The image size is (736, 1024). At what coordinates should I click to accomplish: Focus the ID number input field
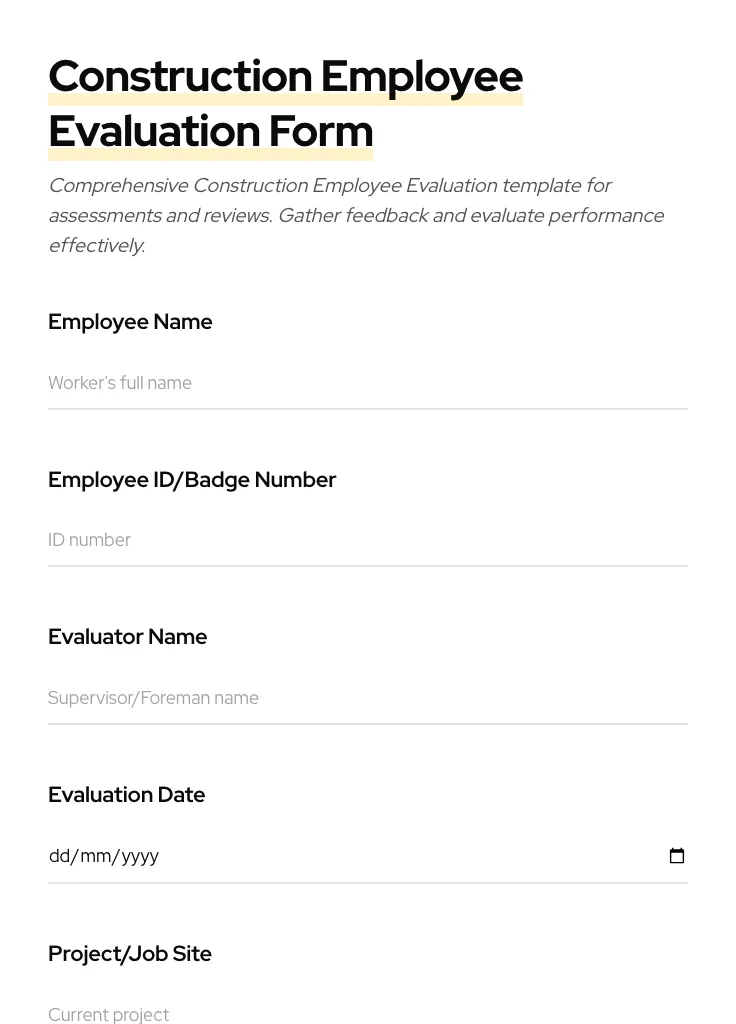click(x=300, y=540)
